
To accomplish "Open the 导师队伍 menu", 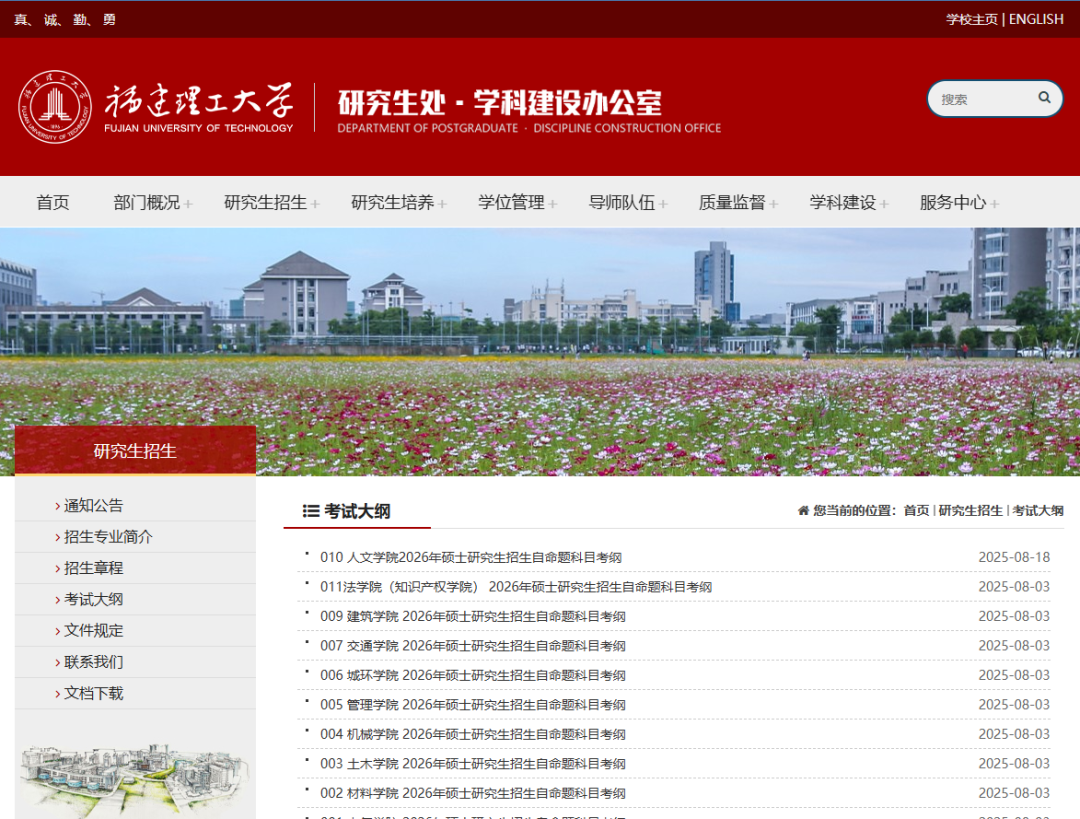I will click(622, 203).
